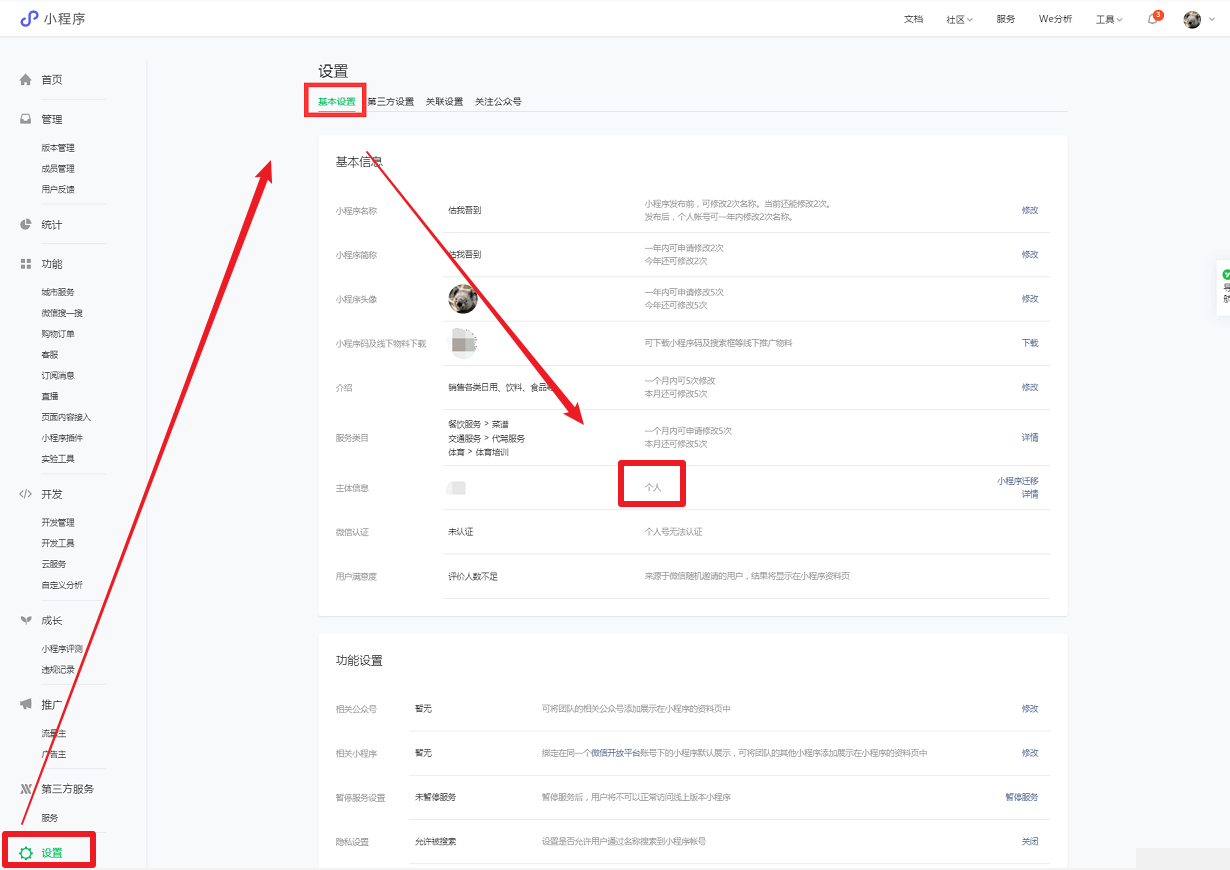Screen dimensions: 1230x870
Task: Switch to the 第三方设置 tab
Action: tap(390, 102)
